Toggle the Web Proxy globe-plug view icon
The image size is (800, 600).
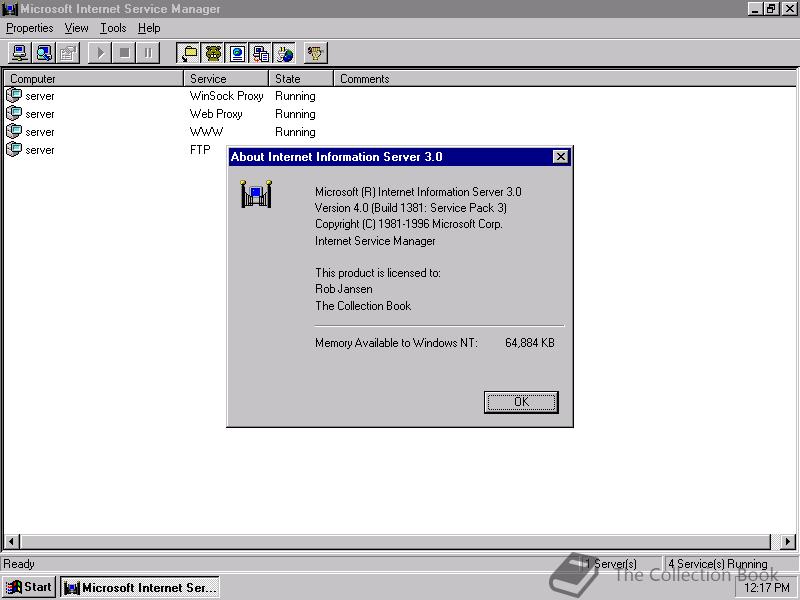coord(285,53)
